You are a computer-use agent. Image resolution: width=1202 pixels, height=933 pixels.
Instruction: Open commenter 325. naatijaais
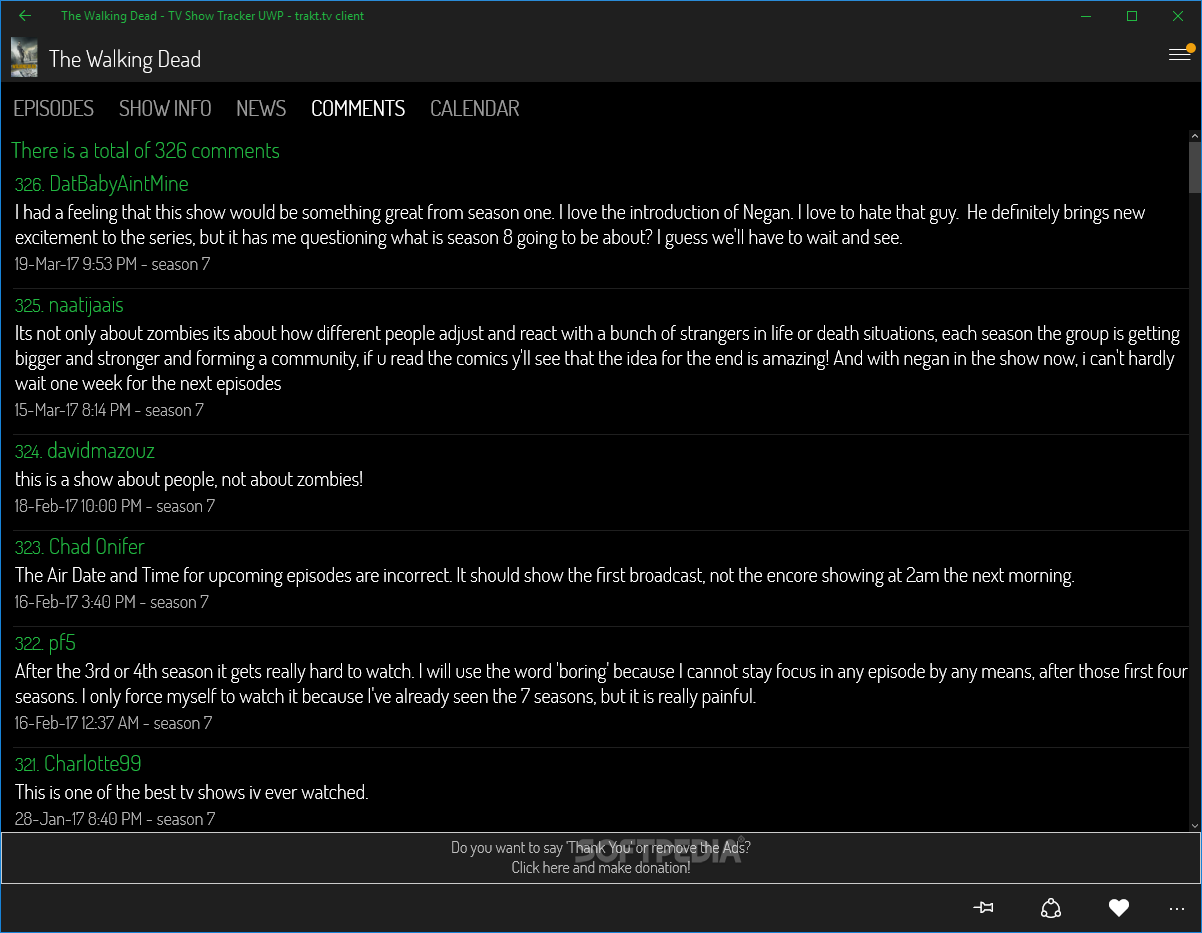click(69, 304)
